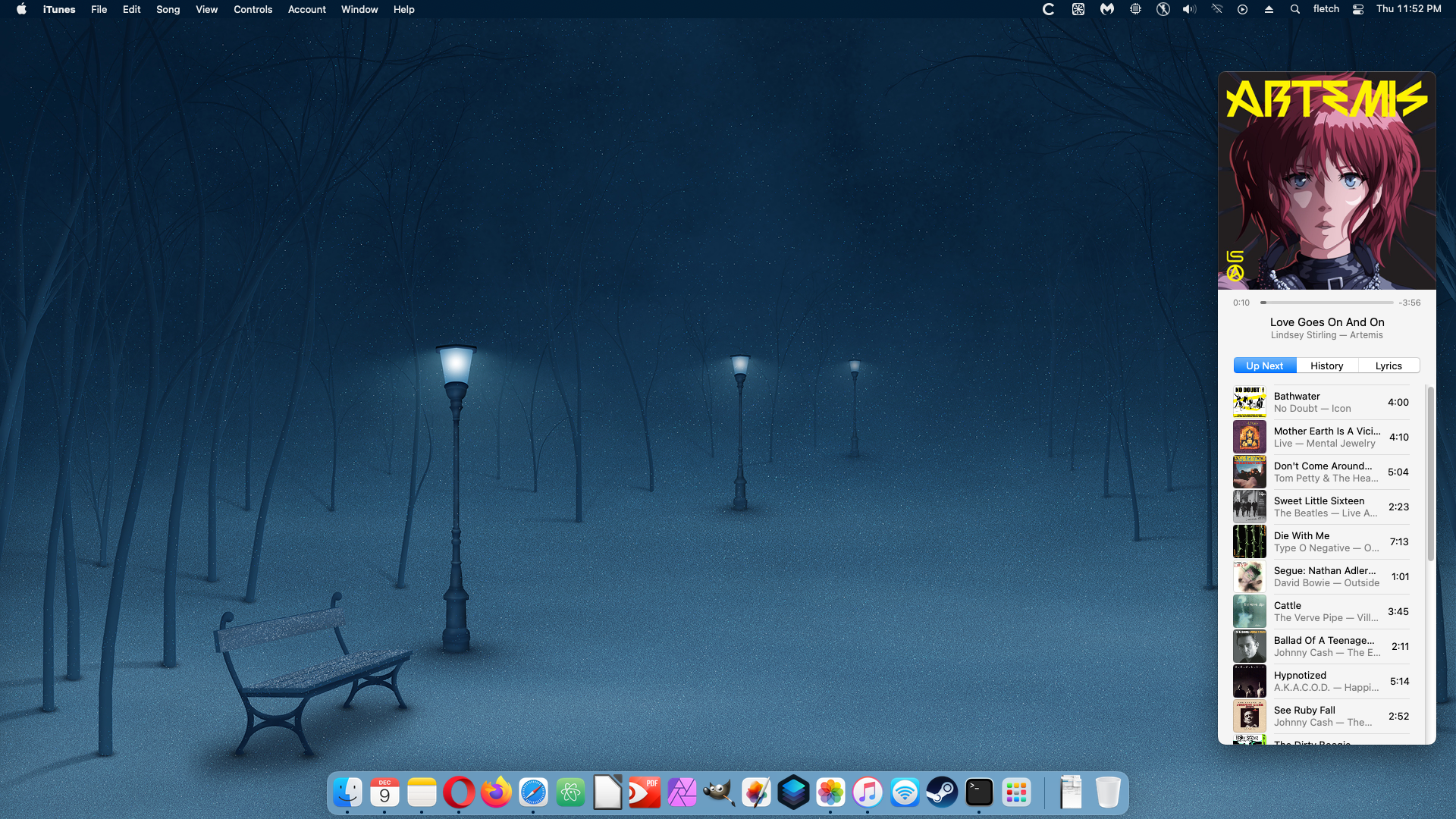The height and width of the screenshot is (819, 1456).
Task: Open the Controls menu
Action: (x=253, y=9)
